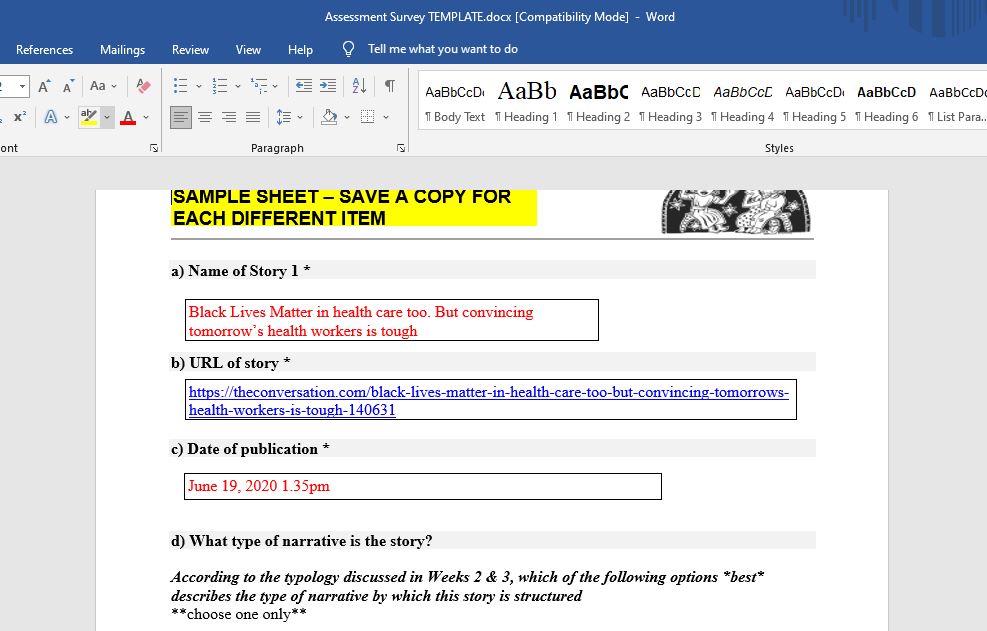
Task: Open the theconversation.com story URL link
Action: click(488, 401)
